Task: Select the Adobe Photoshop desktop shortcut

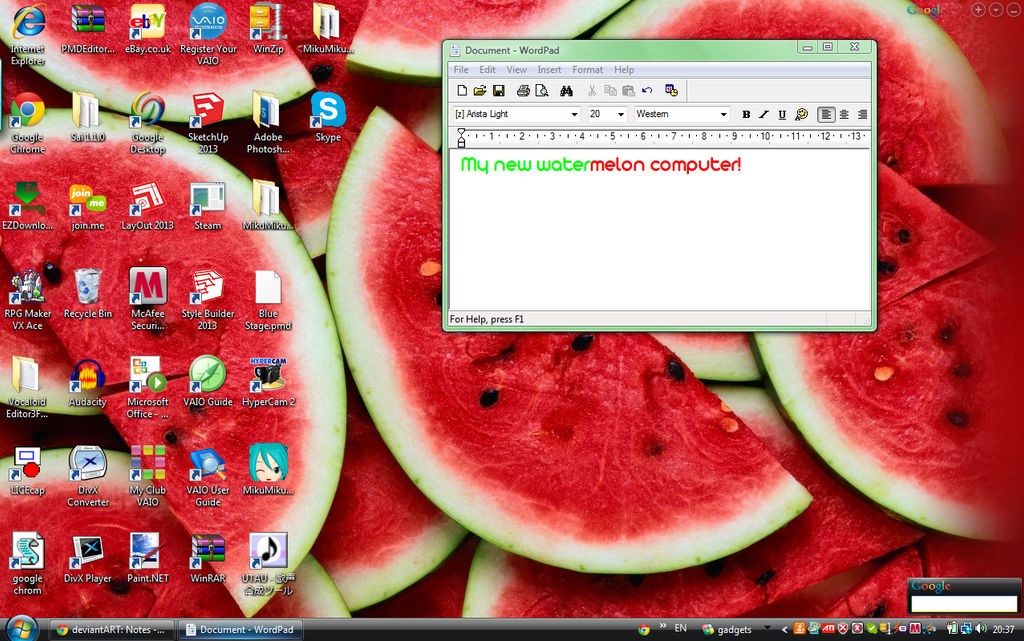Action: click(268, 123)
